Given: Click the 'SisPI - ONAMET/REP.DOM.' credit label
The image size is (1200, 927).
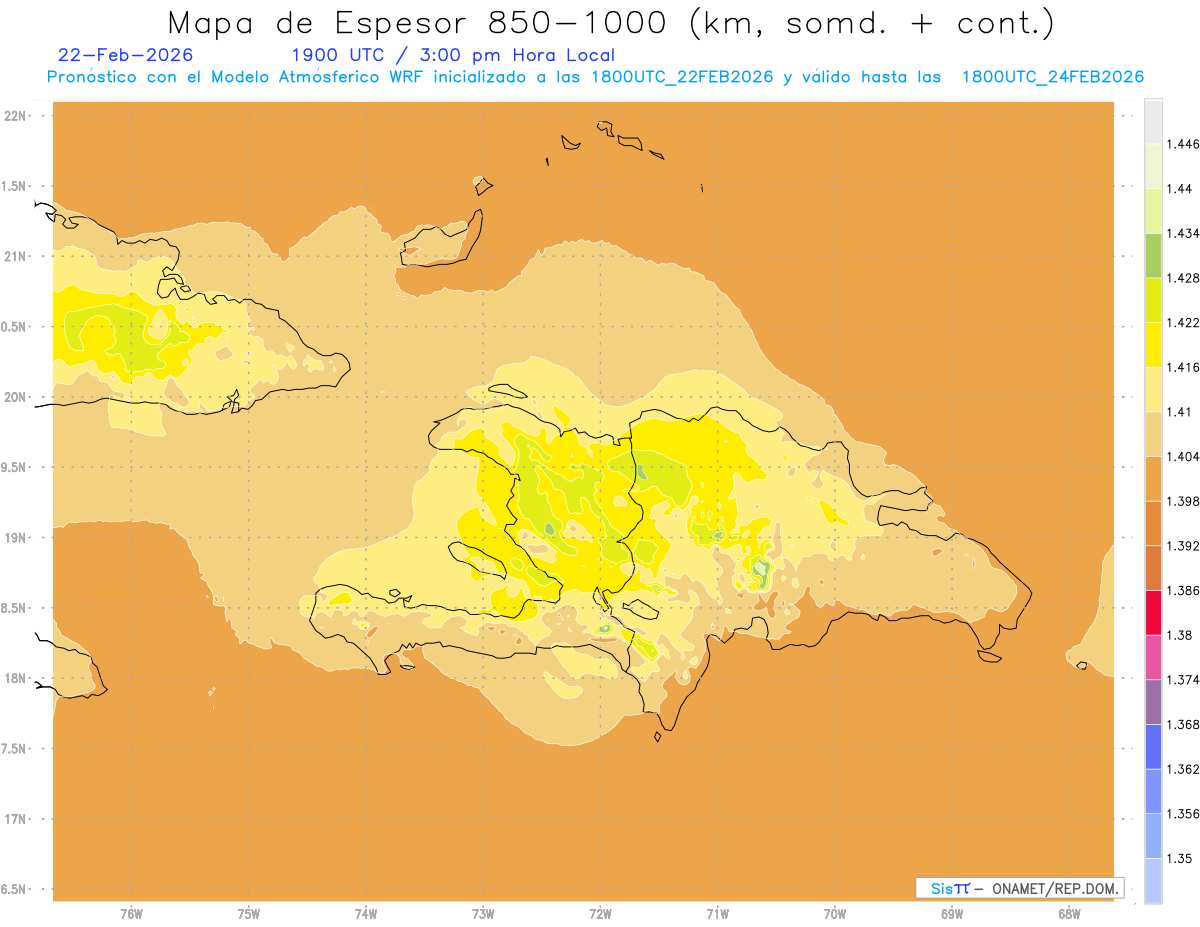Looking at the screenshot, I should 1020,888.
